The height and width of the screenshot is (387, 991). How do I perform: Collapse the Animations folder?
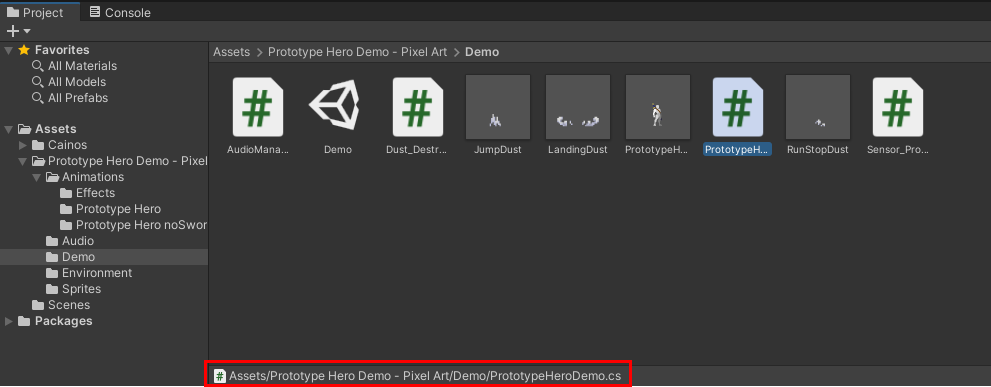(37, 177)
